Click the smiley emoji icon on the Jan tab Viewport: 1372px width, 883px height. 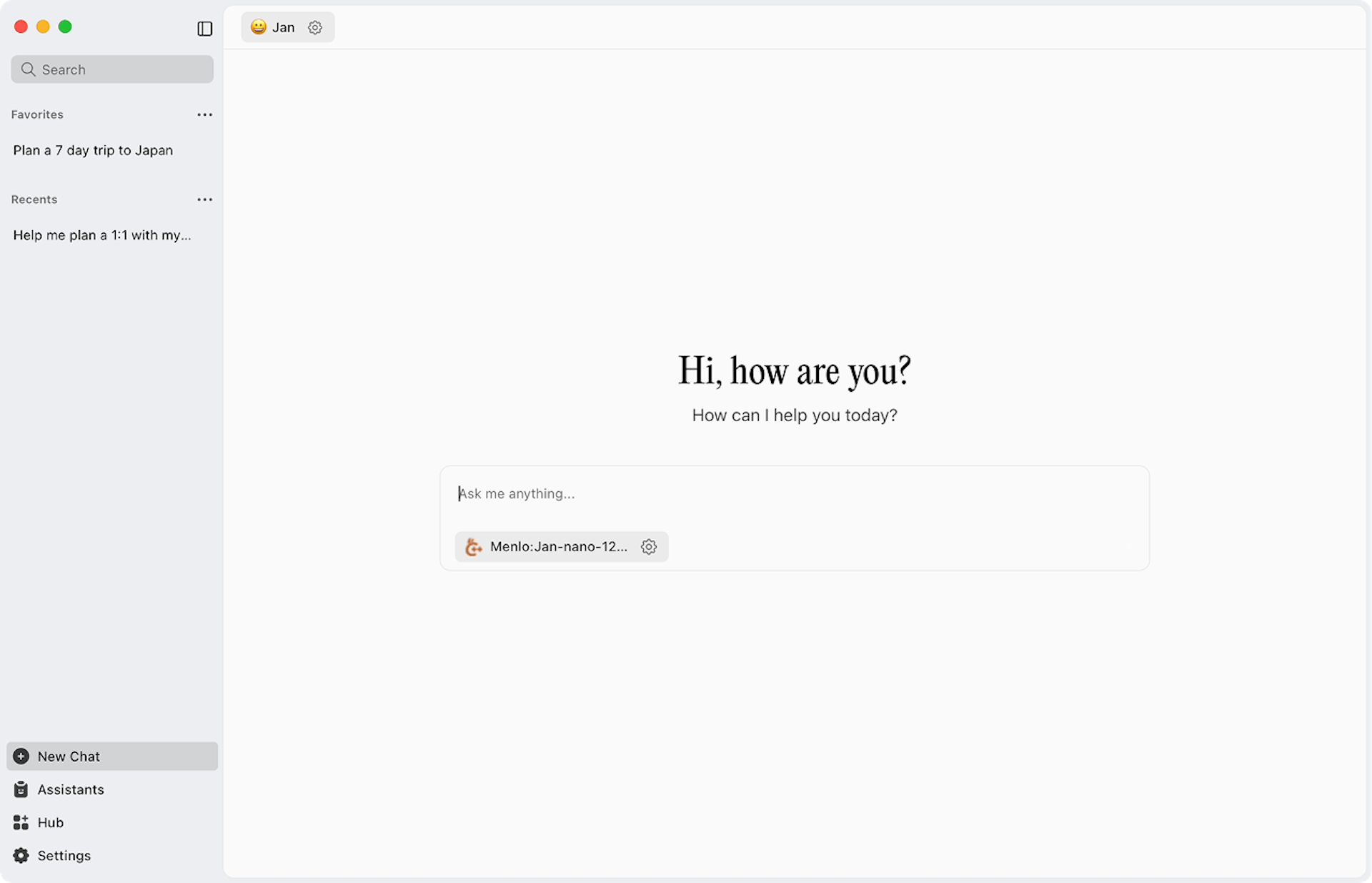click(258, 27)
